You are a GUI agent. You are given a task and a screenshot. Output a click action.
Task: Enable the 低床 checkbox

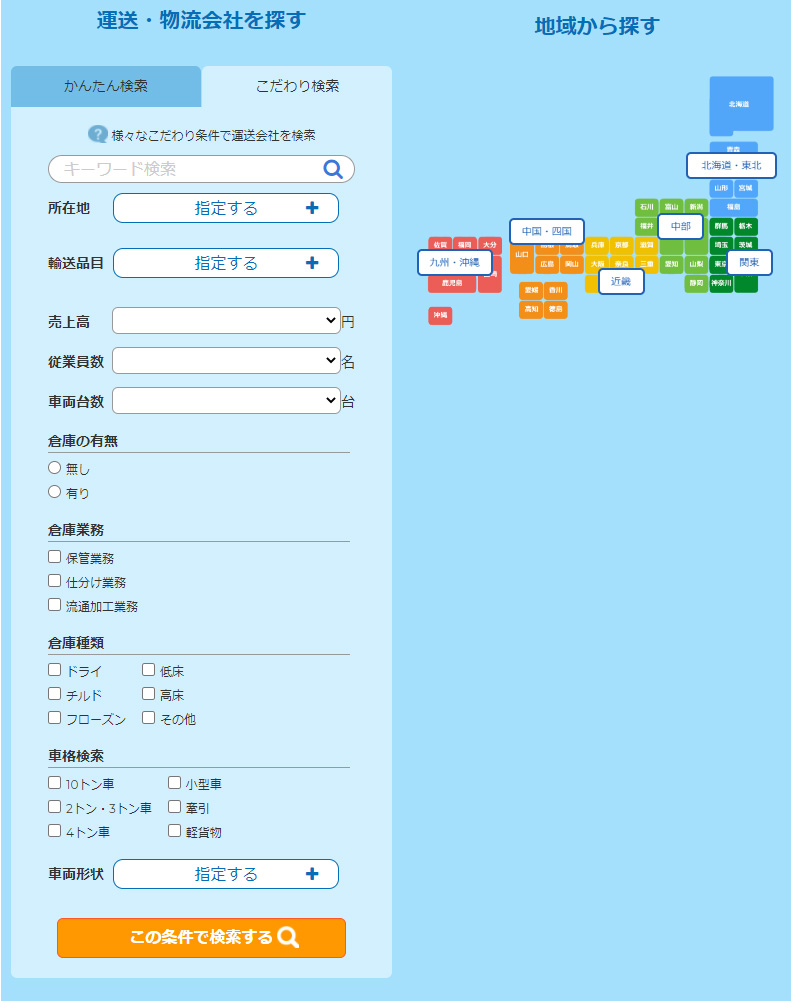(148, 670)
